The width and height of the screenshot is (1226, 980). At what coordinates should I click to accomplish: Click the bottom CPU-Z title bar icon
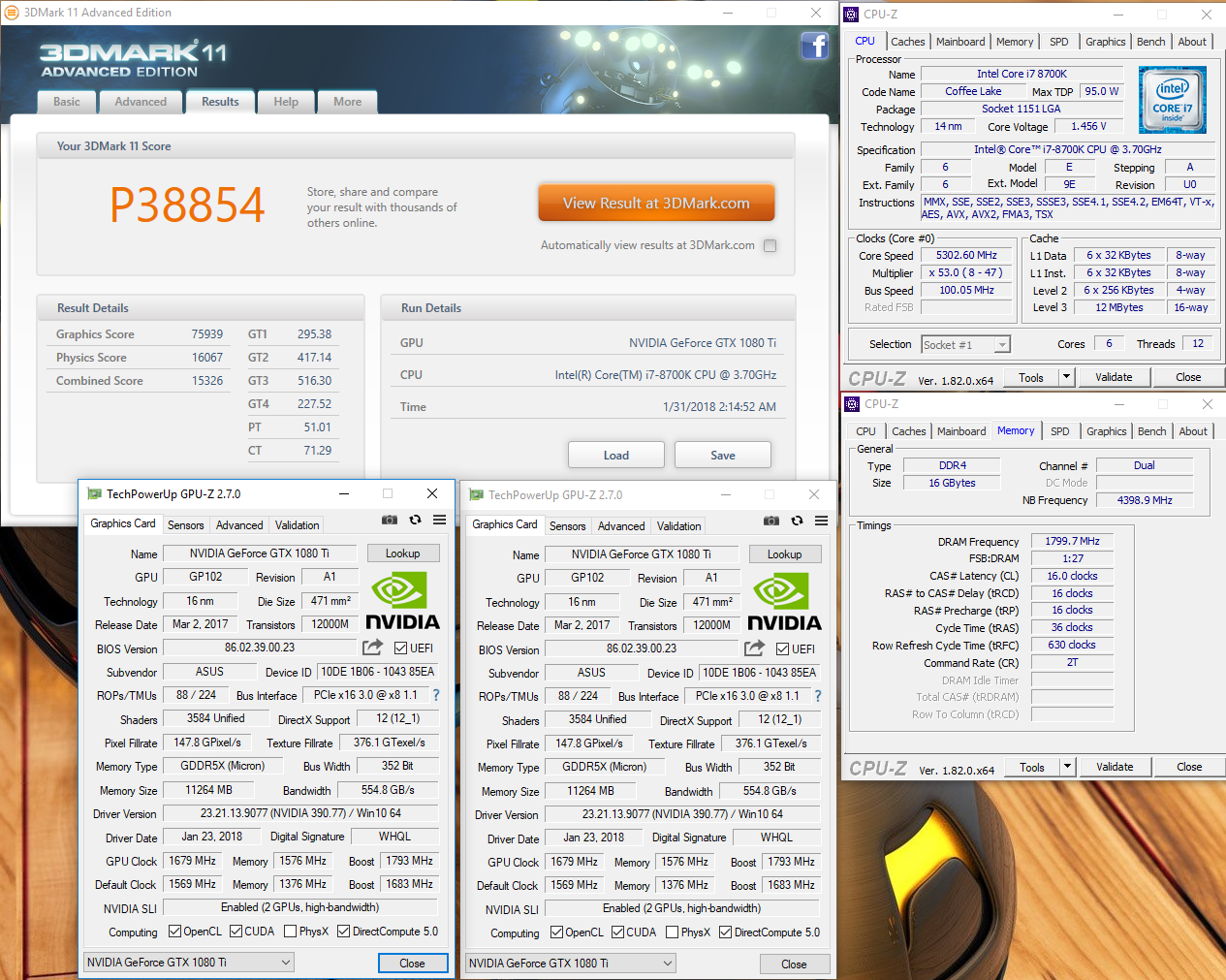tap(852, 404)
